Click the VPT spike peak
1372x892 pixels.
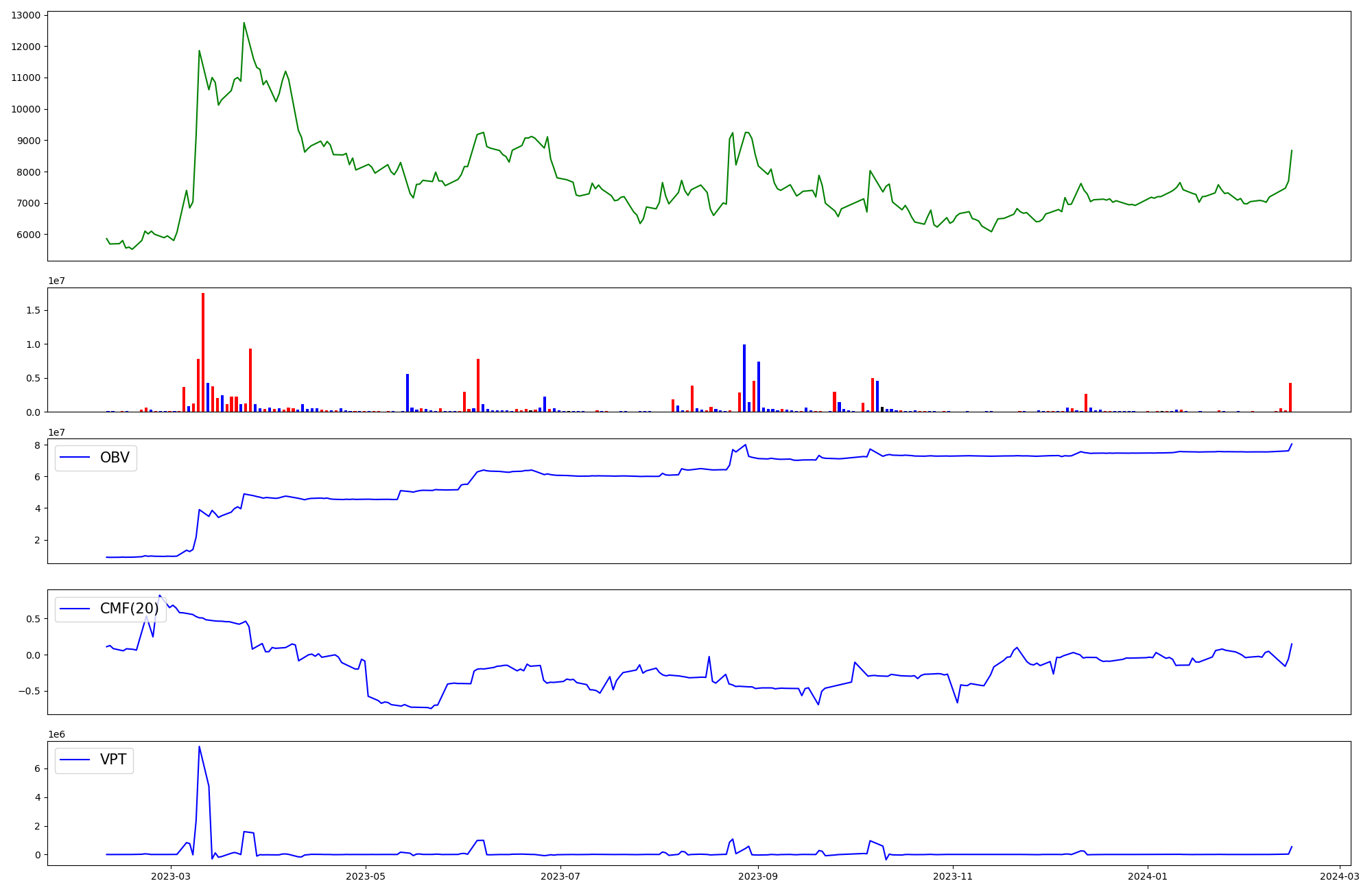pyautogui.click(x=199, y=747)
